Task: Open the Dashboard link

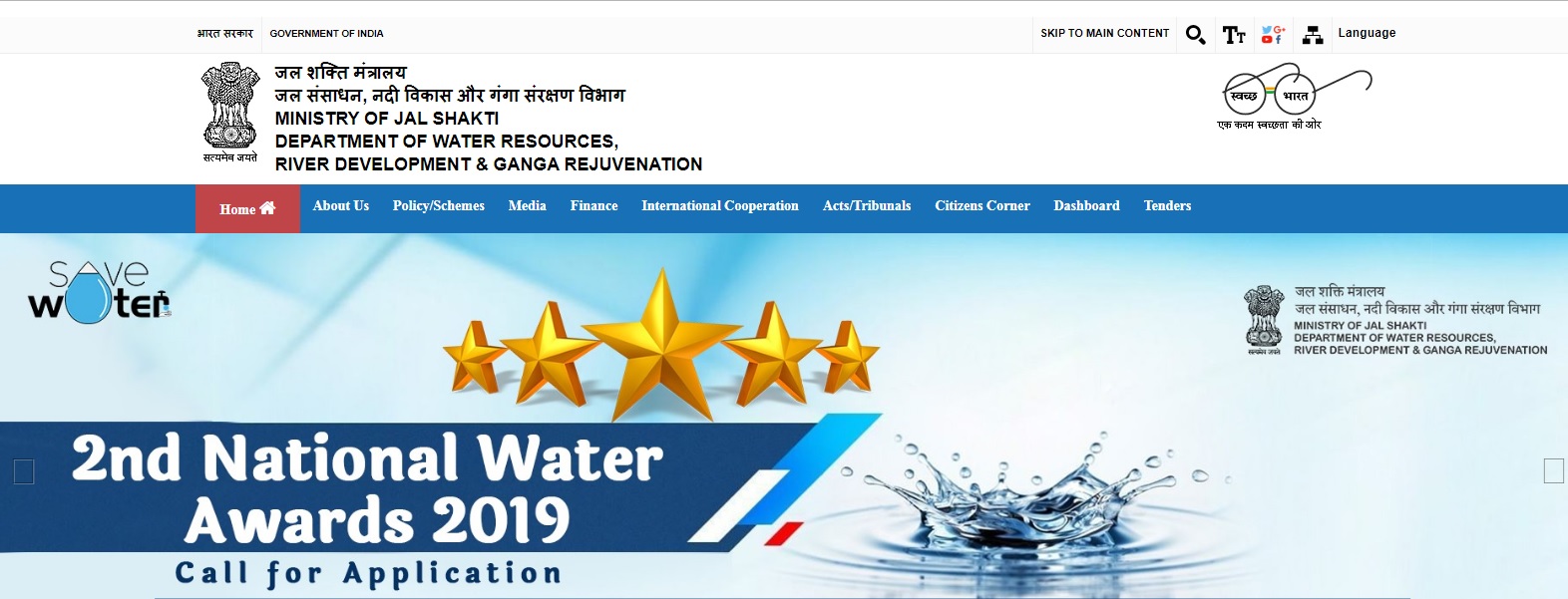Action: pyautogui.click(x=1086, y=206)
